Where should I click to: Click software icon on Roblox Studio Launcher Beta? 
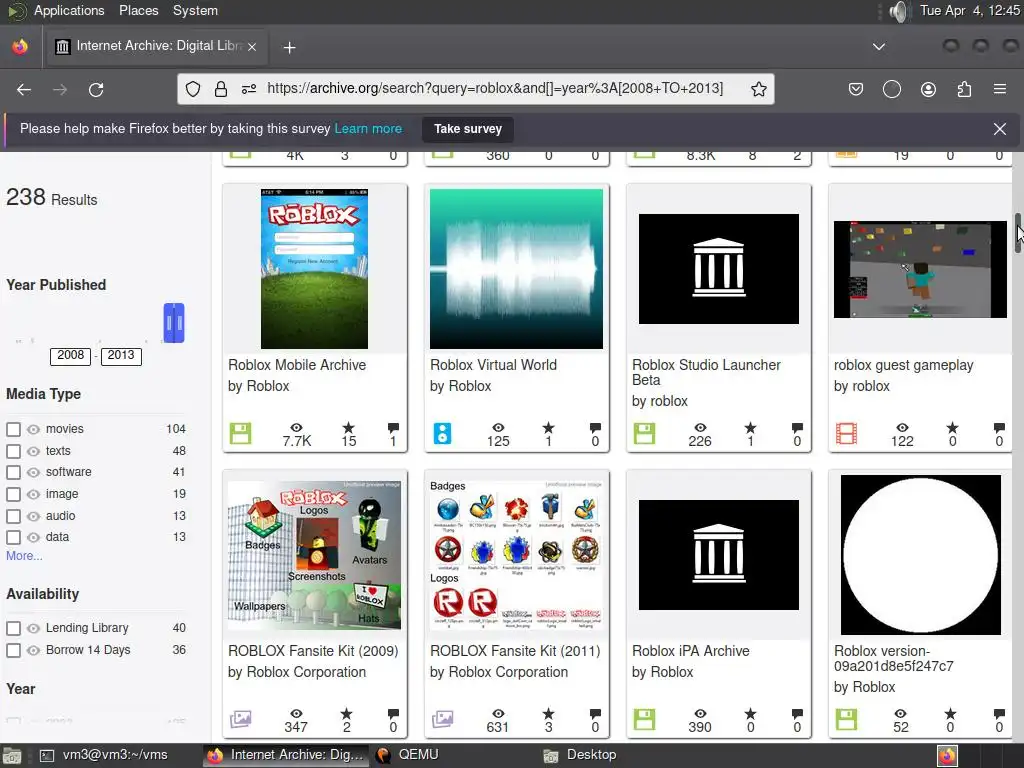pos(644,434)
